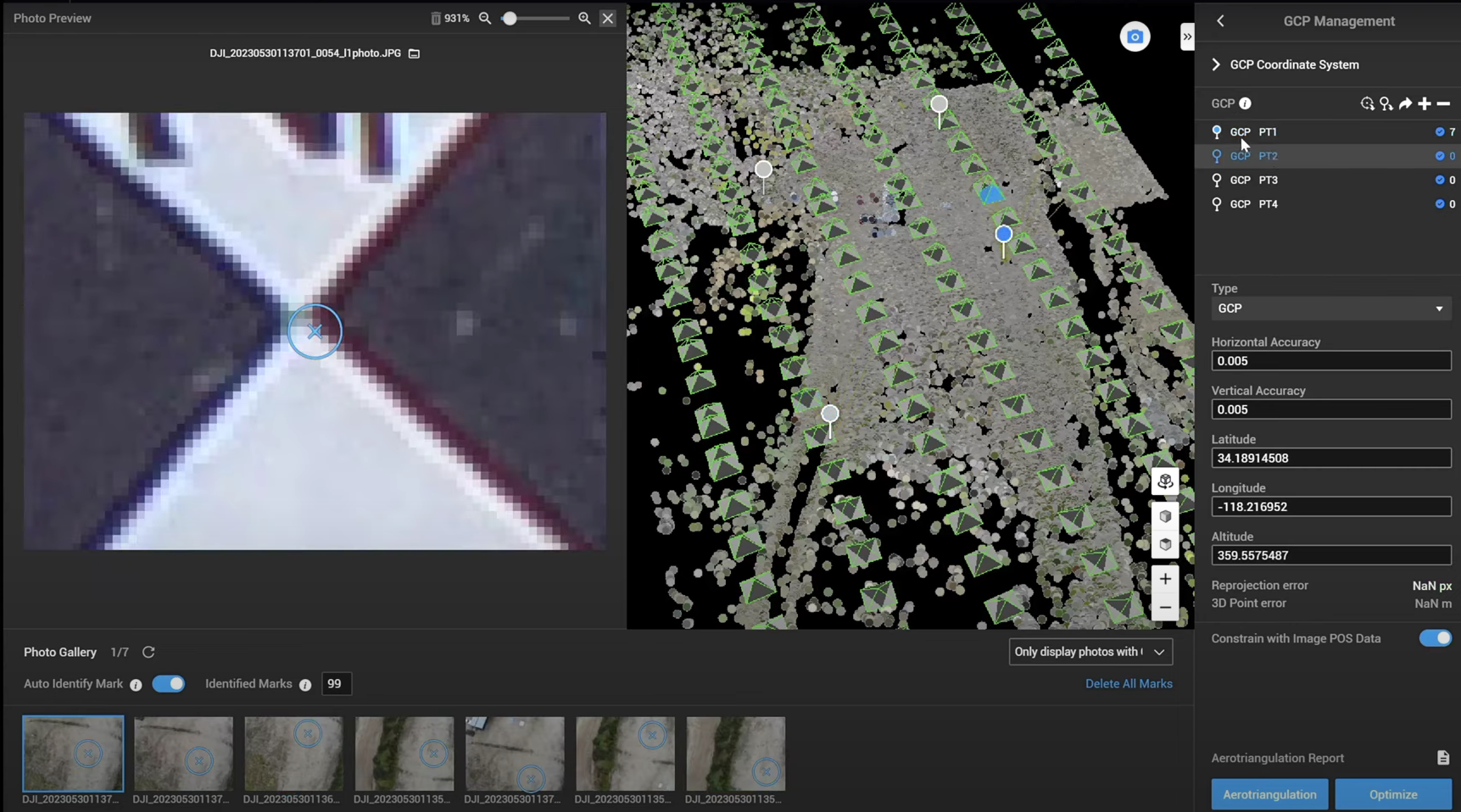Click the export GCP arrow icon
This screenshot has width=1461, height=812.
point(1405,103)
